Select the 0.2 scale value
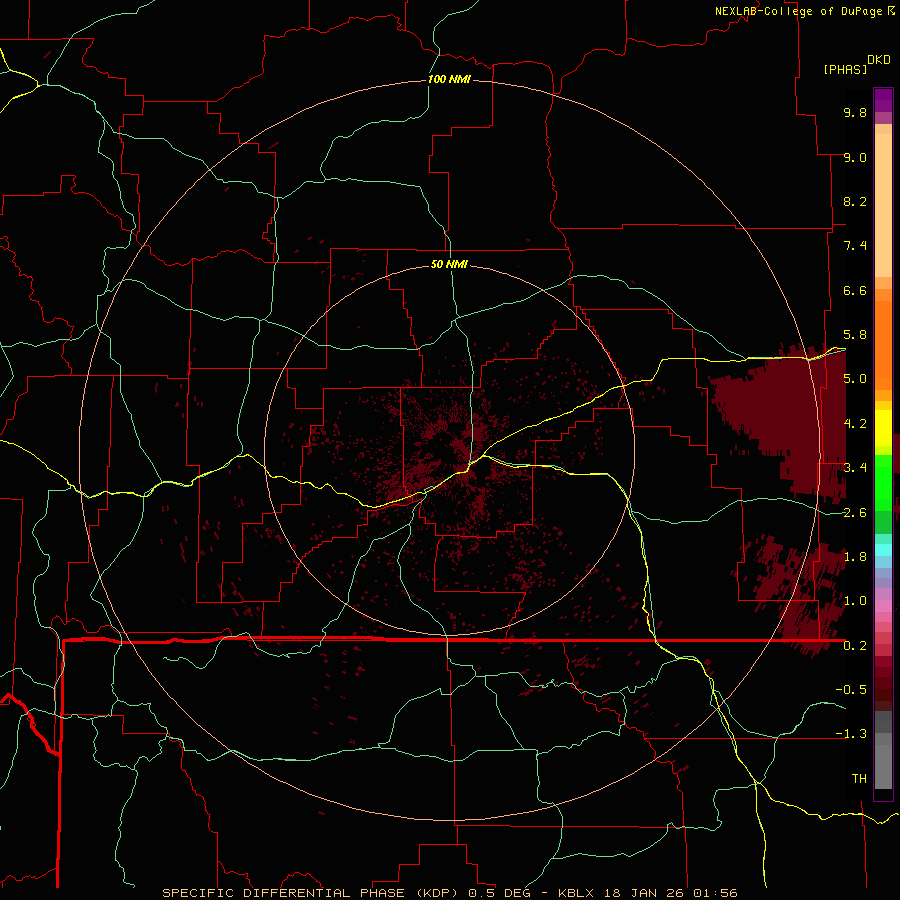 tap(855, 646)
